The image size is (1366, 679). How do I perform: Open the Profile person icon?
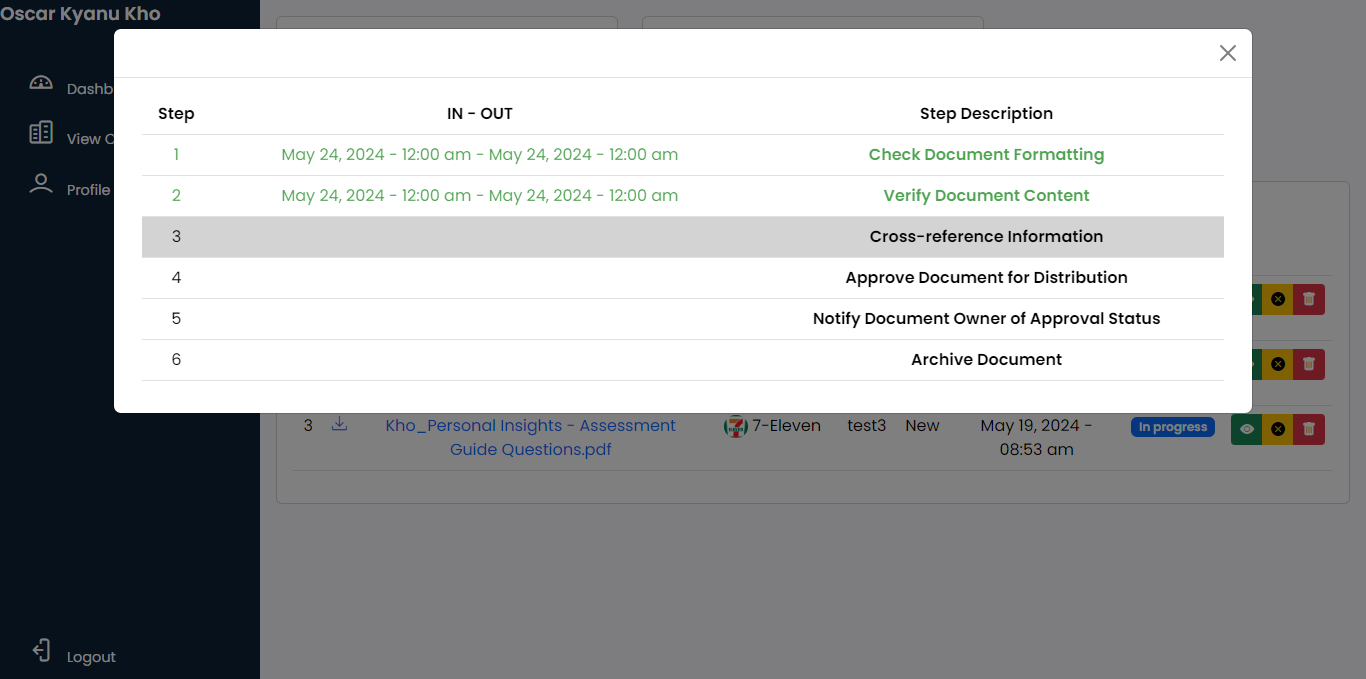click(41, 183)
